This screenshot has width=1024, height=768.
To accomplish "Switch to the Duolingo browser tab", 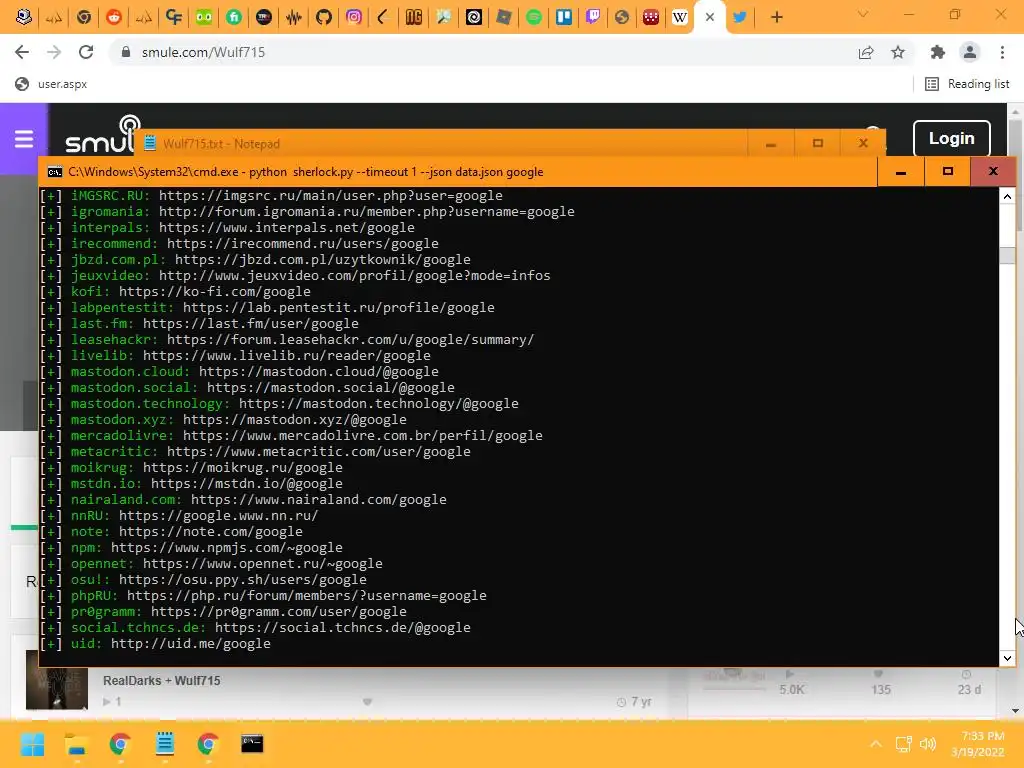I will (204, 17).
